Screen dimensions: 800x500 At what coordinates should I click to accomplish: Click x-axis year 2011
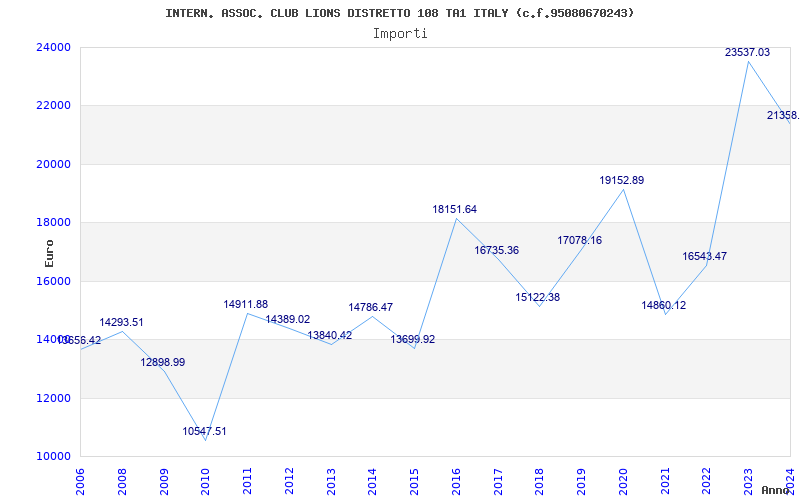click(x=247, y=482)
